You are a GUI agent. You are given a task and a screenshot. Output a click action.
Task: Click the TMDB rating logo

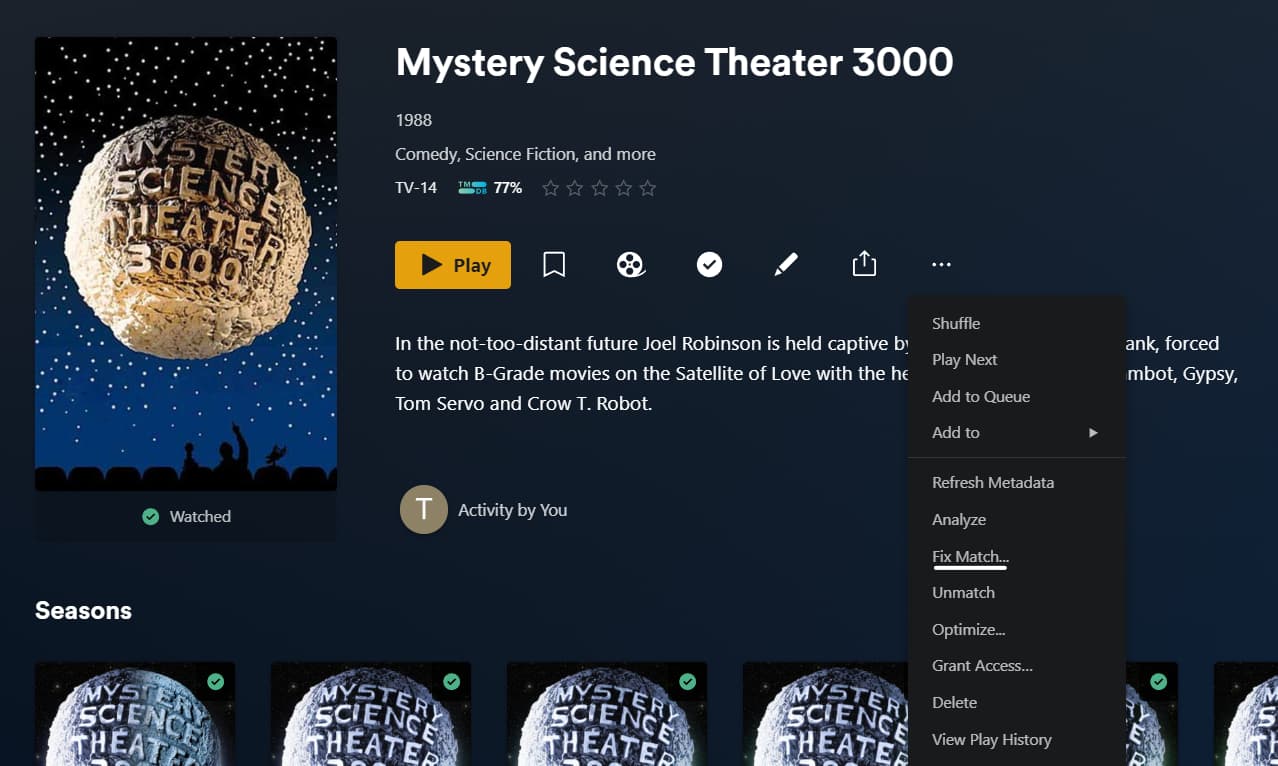click(x=472, y=187)
